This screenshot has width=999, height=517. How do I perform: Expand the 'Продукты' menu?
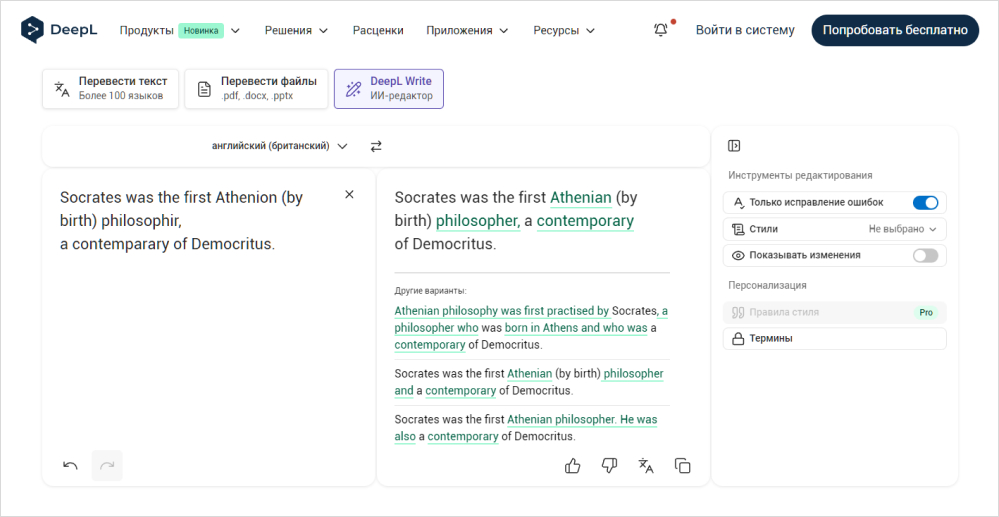tap(180, 30)
